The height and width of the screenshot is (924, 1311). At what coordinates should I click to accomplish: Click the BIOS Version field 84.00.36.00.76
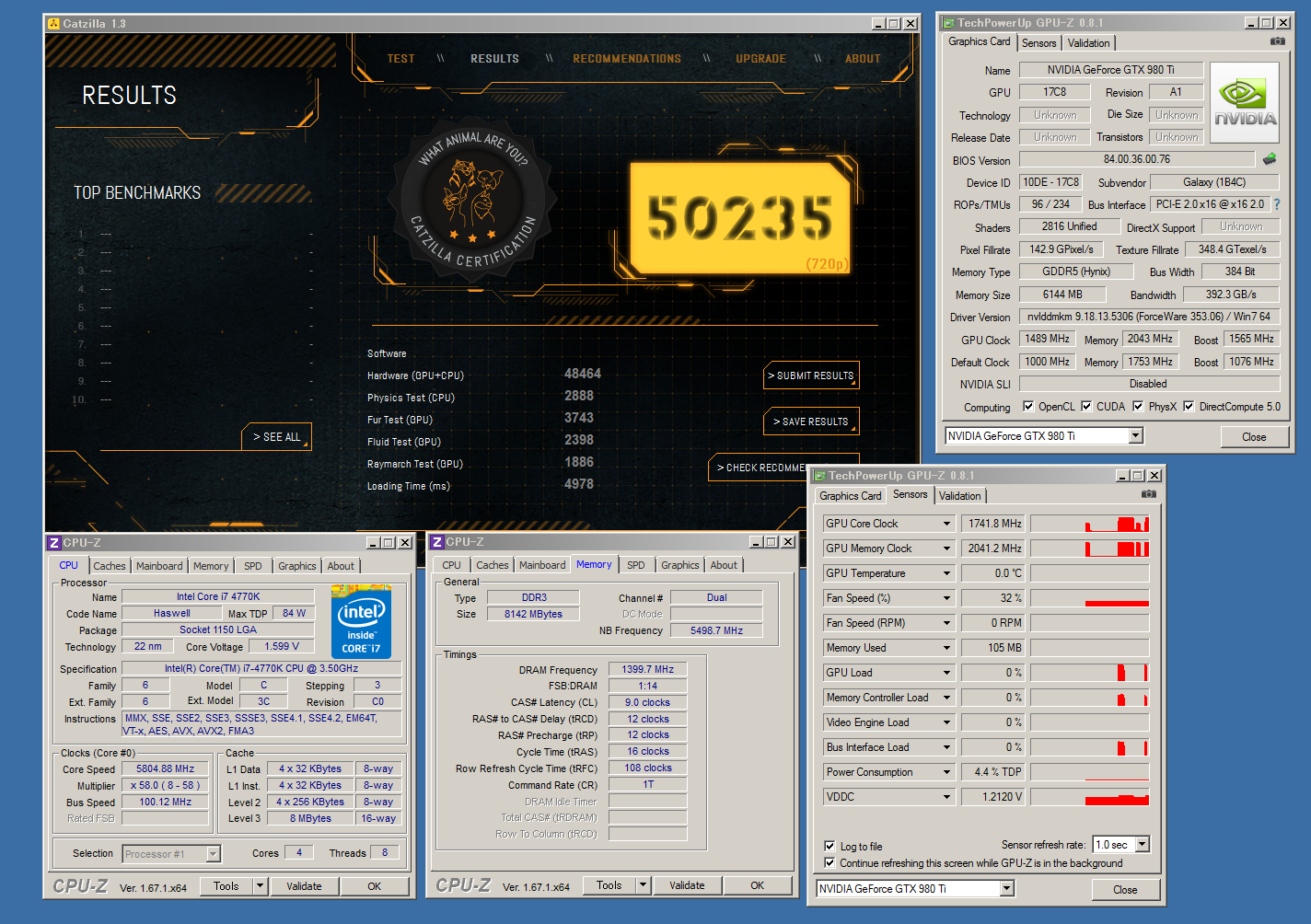pyautogui.click(x=1137, y=159)
